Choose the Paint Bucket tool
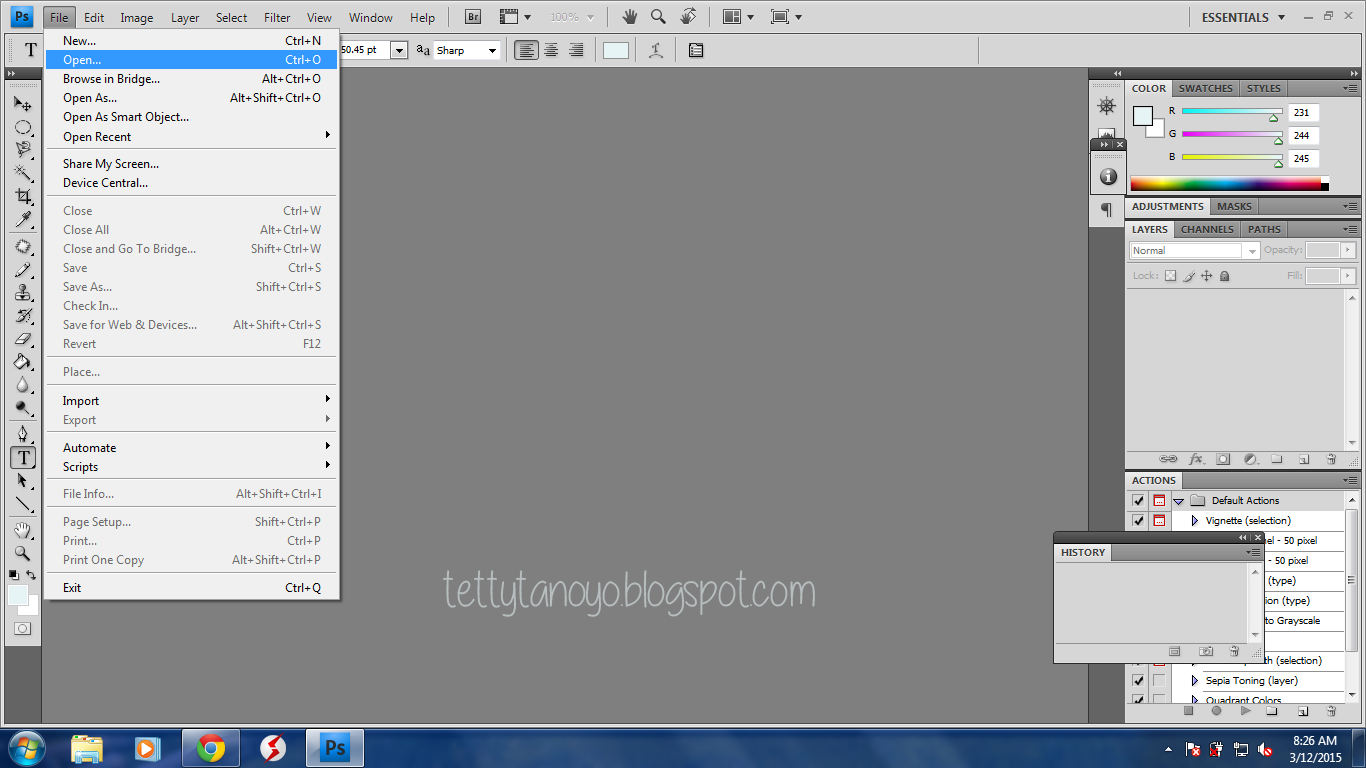 (x=23, y=362)
